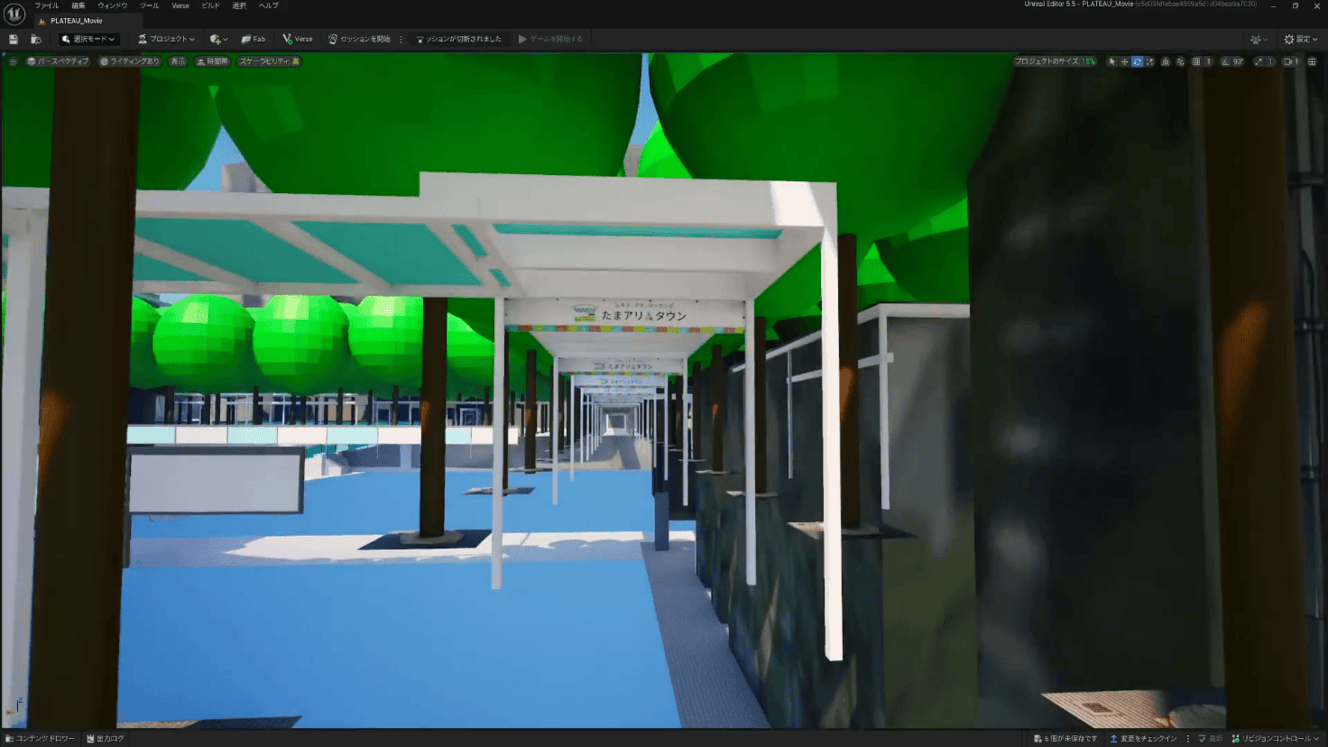
Task: Open the 設定 settings dropdown
Action: (1301, 39)
